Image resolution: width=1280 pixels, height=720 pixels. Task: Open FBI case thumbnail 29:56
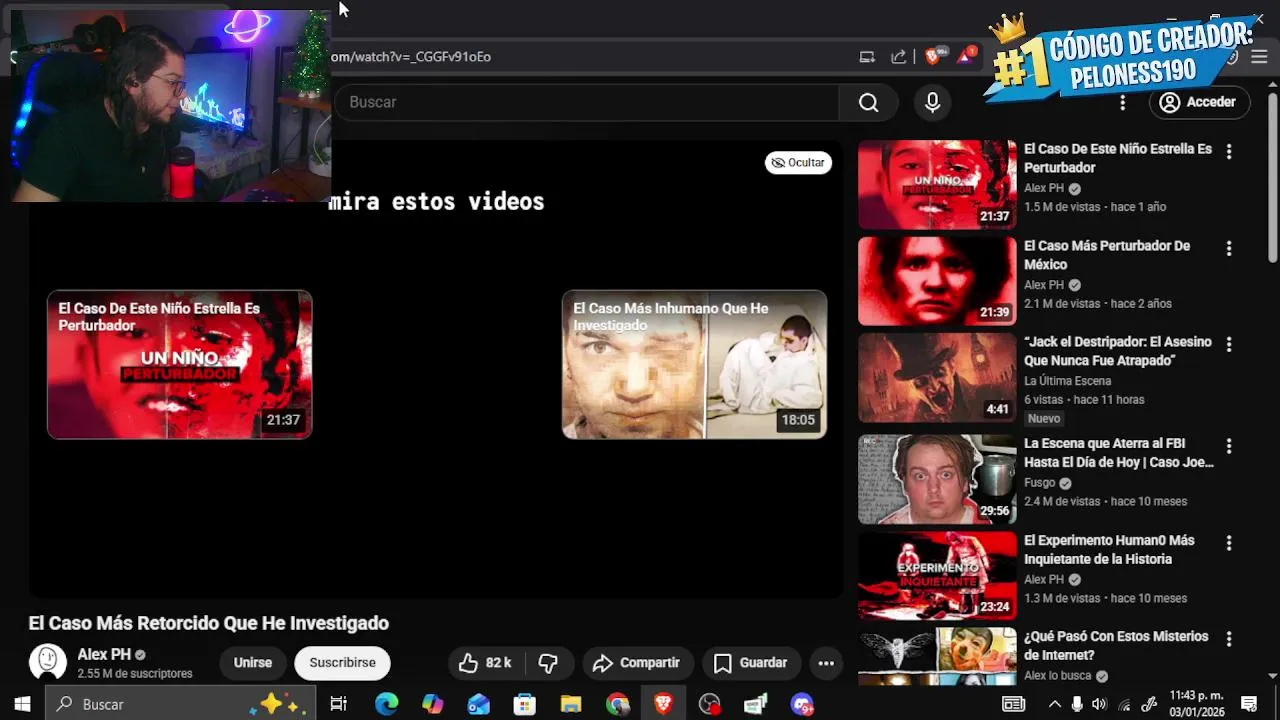[937, 479]
